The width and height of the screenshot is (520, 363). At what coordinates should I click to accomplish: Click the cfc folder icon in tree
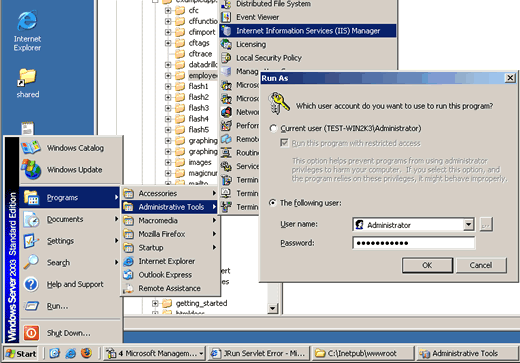click(x=180, y=10)
